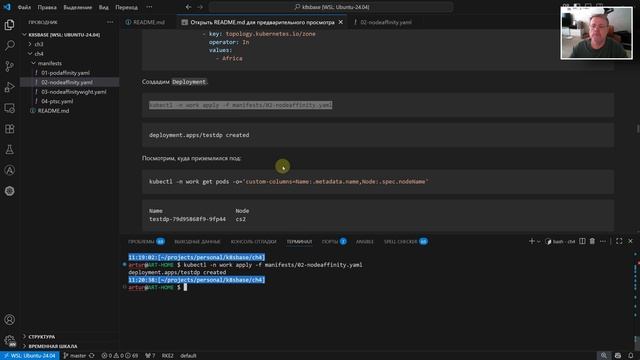Open the Search view in activity bar
The image size is (640, 360).
(x=9, y=45)
